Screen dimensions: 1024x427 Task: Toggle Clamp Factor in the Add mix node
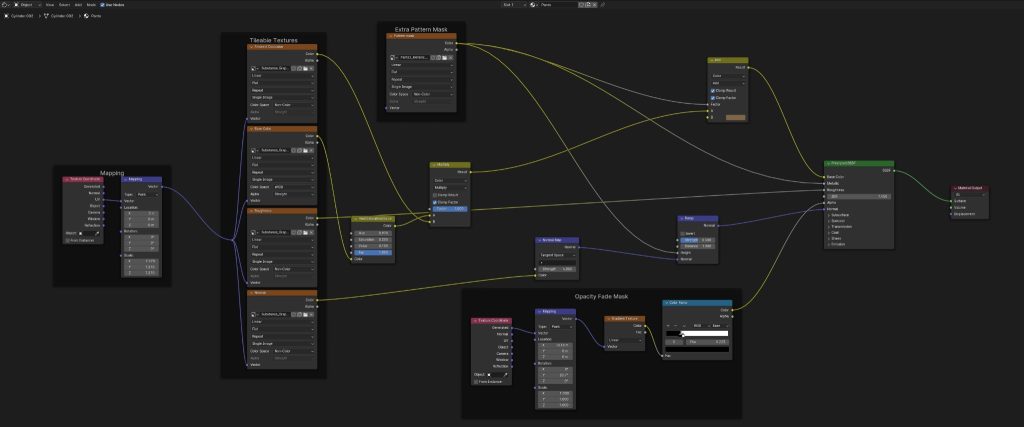click(712, 97)
